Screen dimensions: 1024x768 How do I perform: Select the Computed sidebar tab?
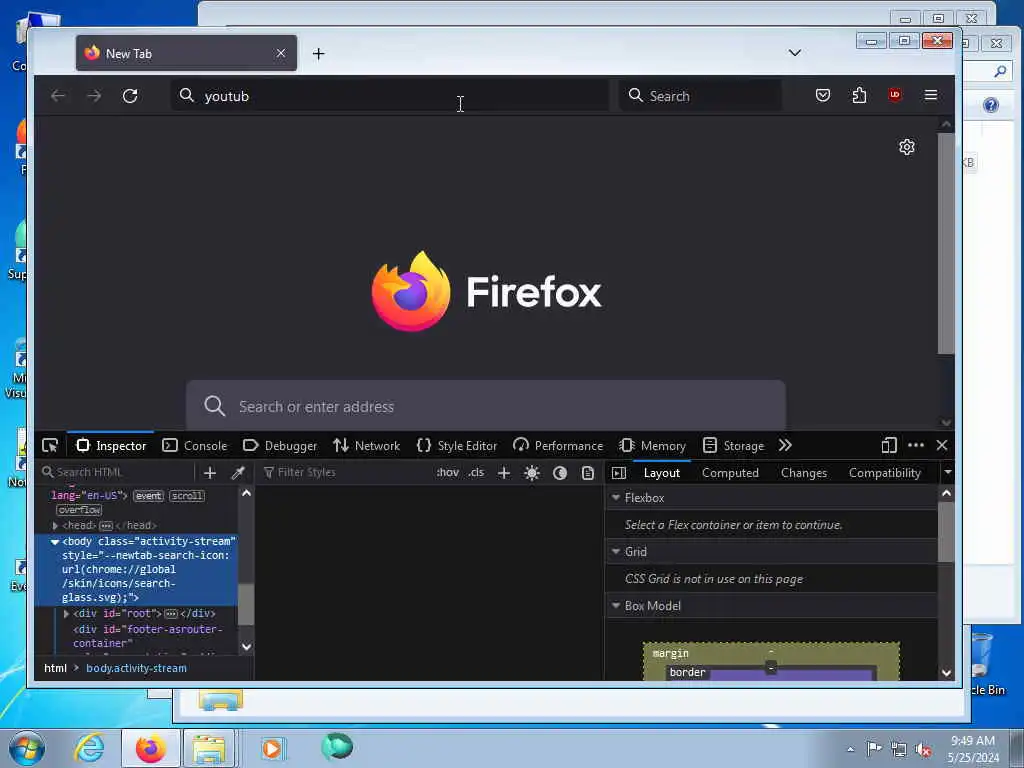tap(730, 473)
